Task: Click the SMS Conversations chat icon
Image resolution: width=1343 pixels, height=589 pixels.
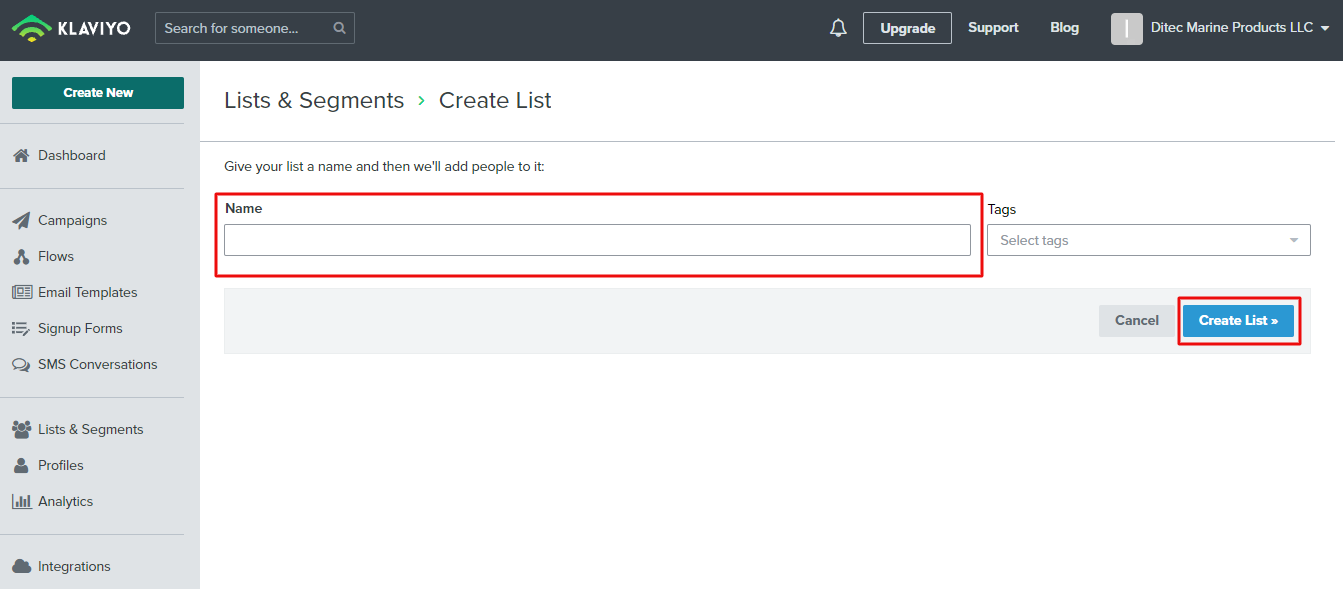Action: click(21, 365)
